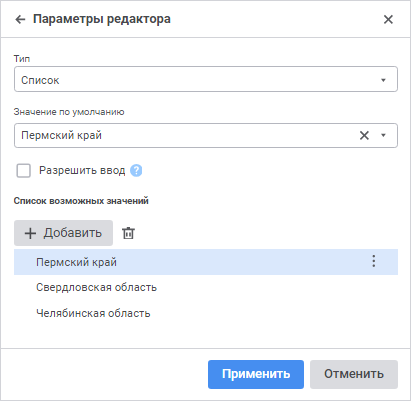
Task: Click the Применить button
Action: (256, 374)
